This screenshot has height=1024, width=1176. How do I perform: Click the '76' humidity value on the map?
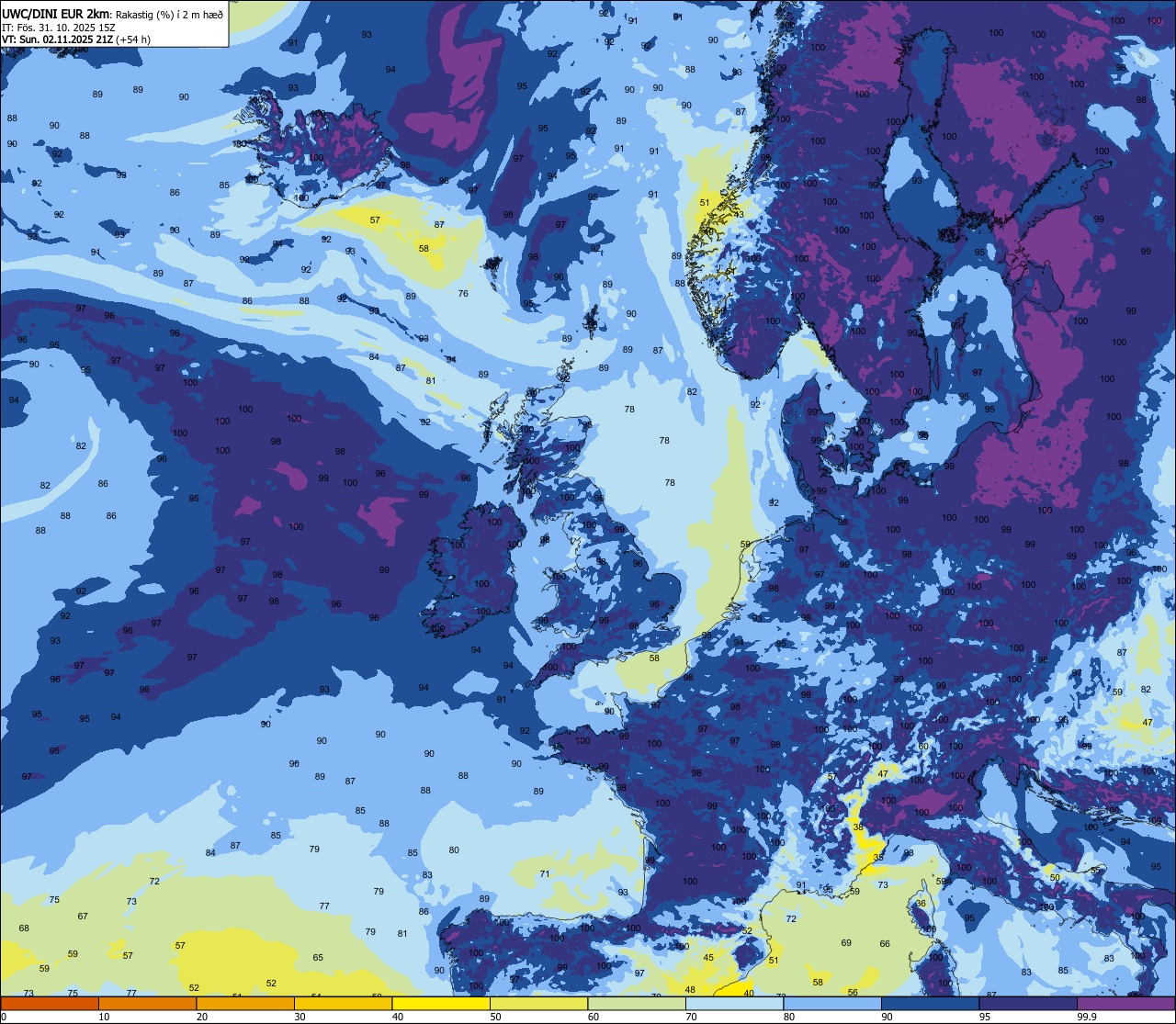(x=463, y=294)
